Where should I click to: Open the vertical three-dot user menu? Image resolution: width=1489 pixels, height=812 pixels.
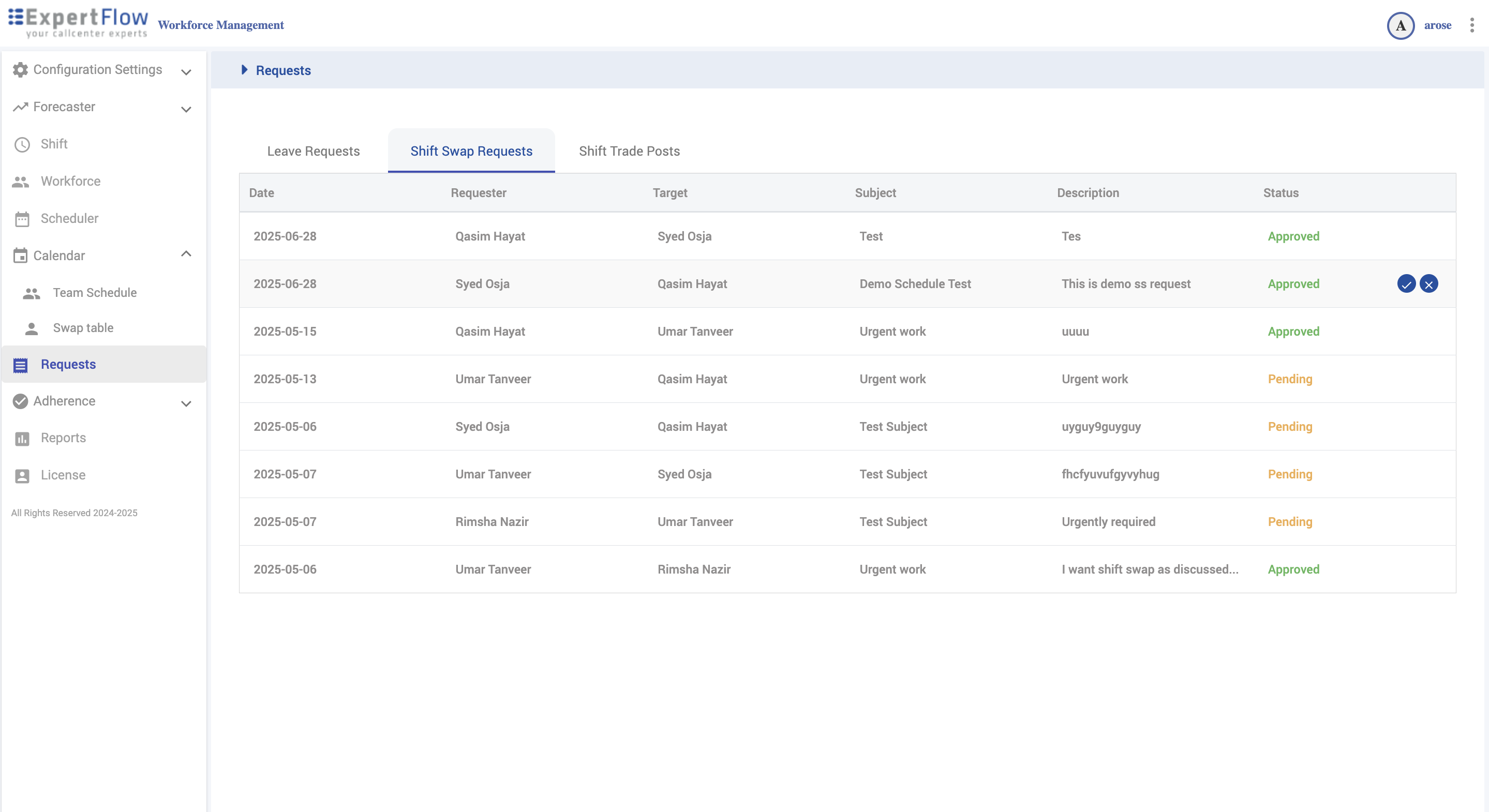tap(1471, 25)
